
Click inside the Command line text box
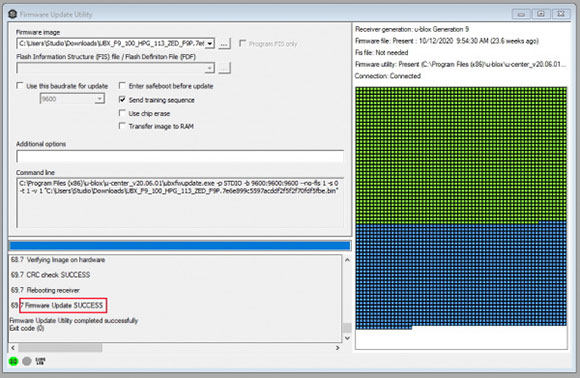[180, 203]
